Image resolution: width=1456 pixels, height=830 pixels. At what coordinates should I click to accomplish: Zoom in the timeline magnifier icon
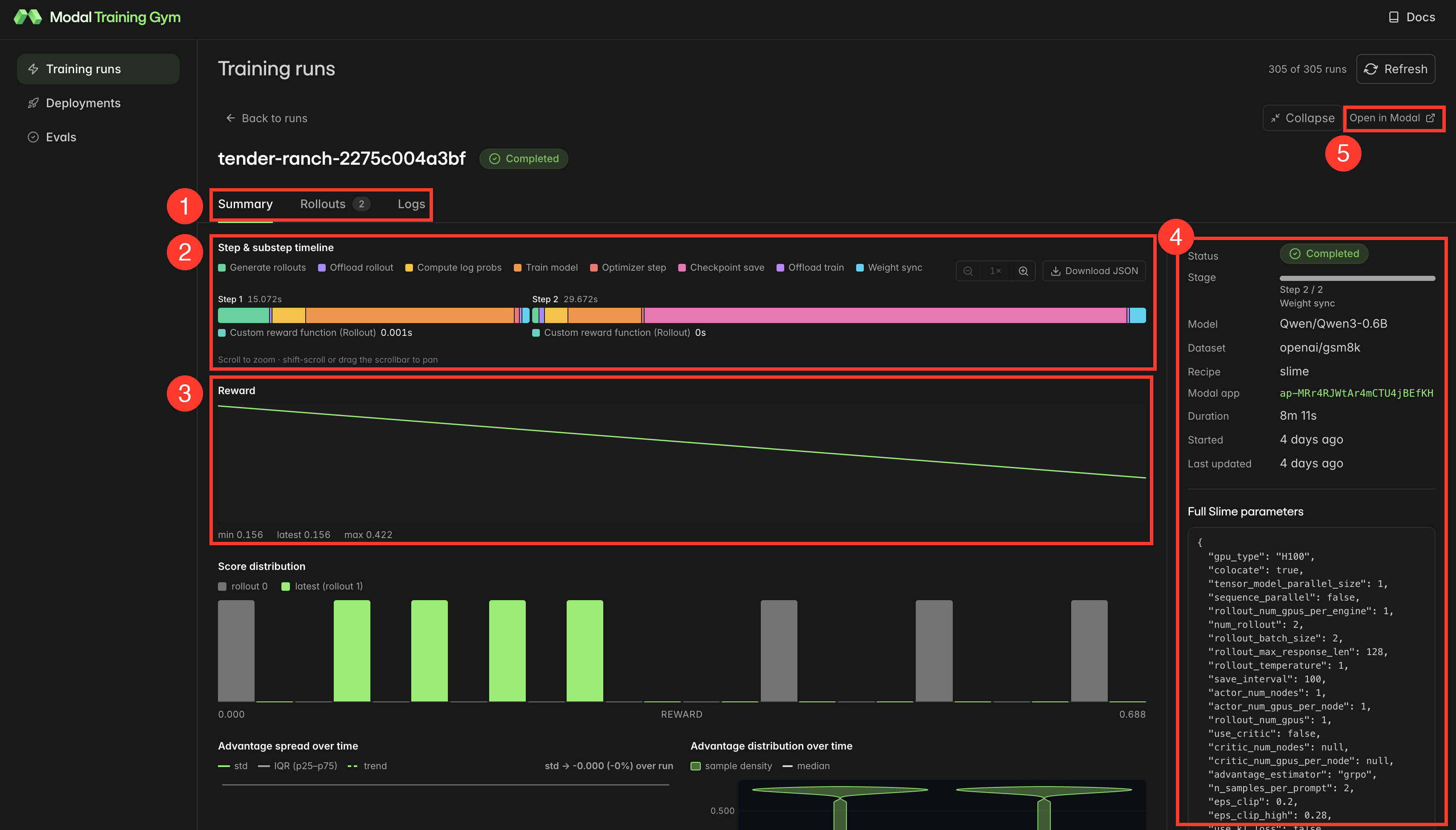pos(1023,271)
